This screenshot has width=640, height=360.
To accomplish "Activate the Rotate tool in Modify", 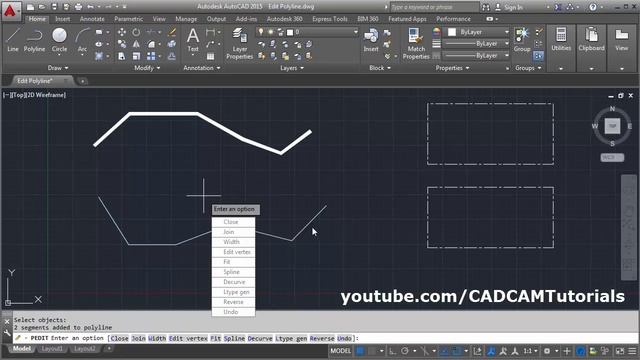I will point(136,32).
